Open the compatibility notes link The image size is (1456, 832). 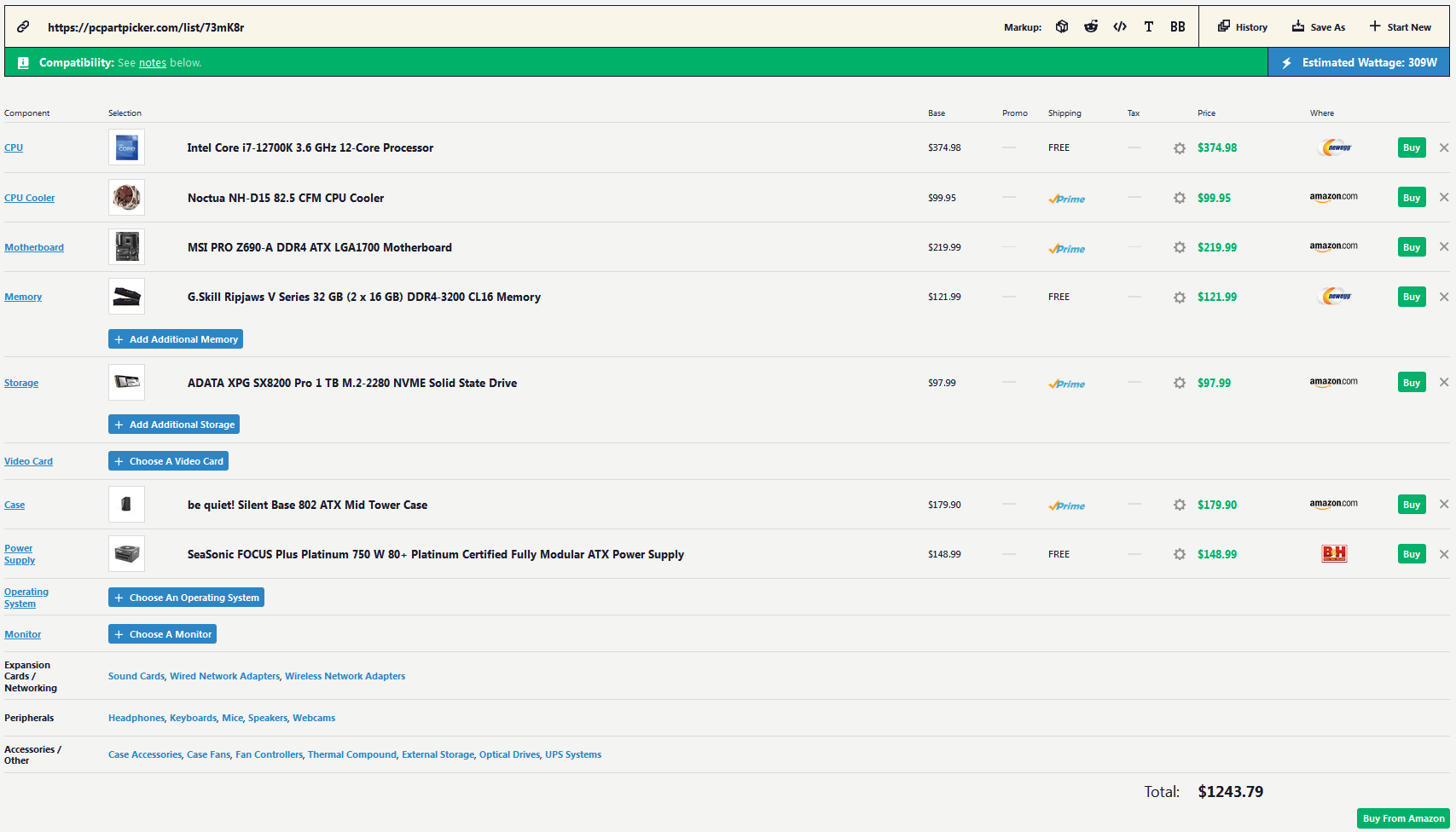(x=153, y=62)
